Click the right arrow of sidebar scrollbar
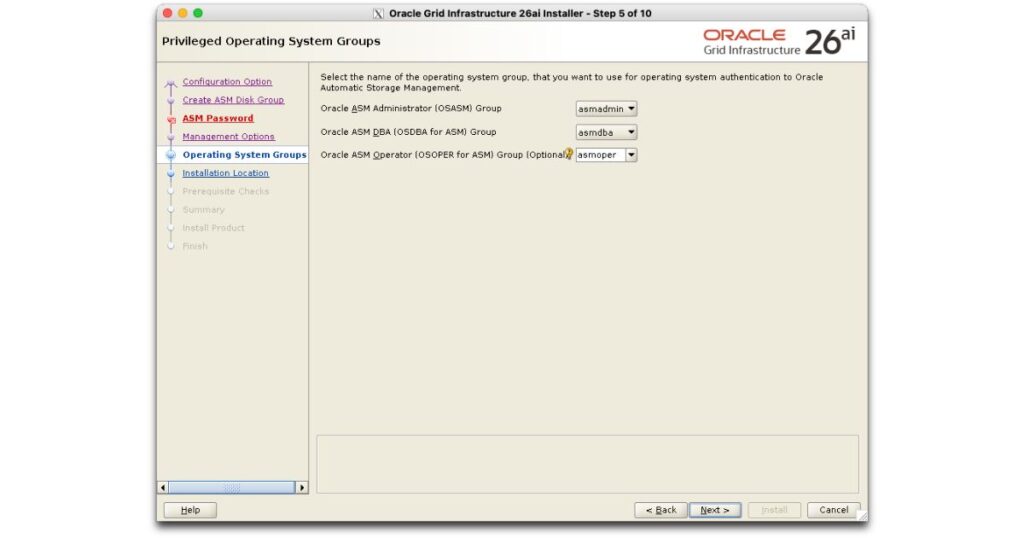This screenshot has height=538, width=1024. click(x=302, y=488)
